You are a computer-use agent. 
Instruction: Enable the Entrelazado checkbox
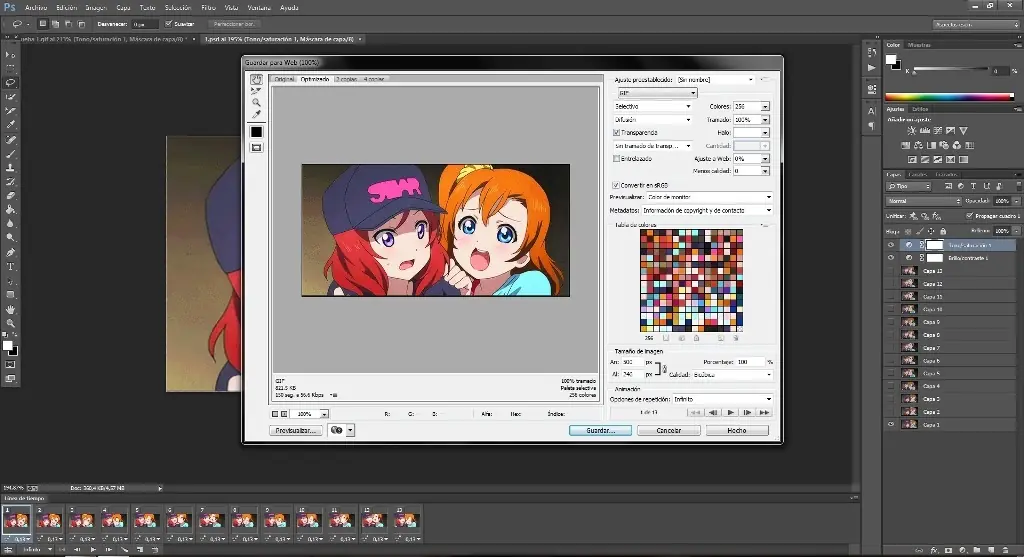tap(616, 158)
